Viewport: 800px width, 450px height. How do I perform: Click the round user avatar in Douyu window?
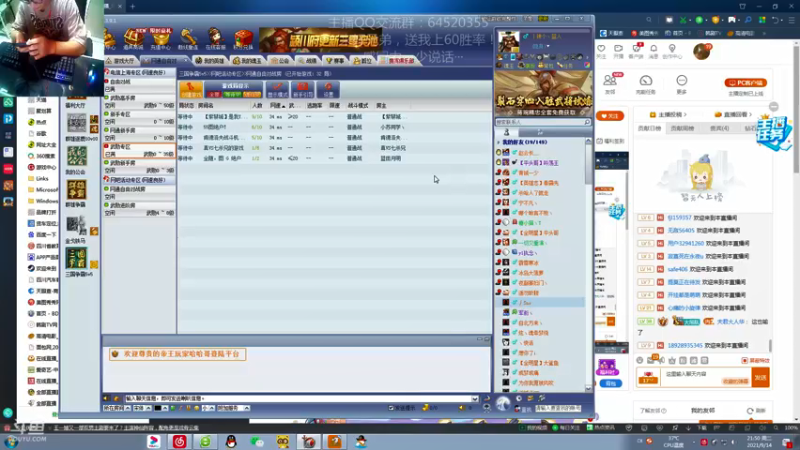(x=702, y=51)
